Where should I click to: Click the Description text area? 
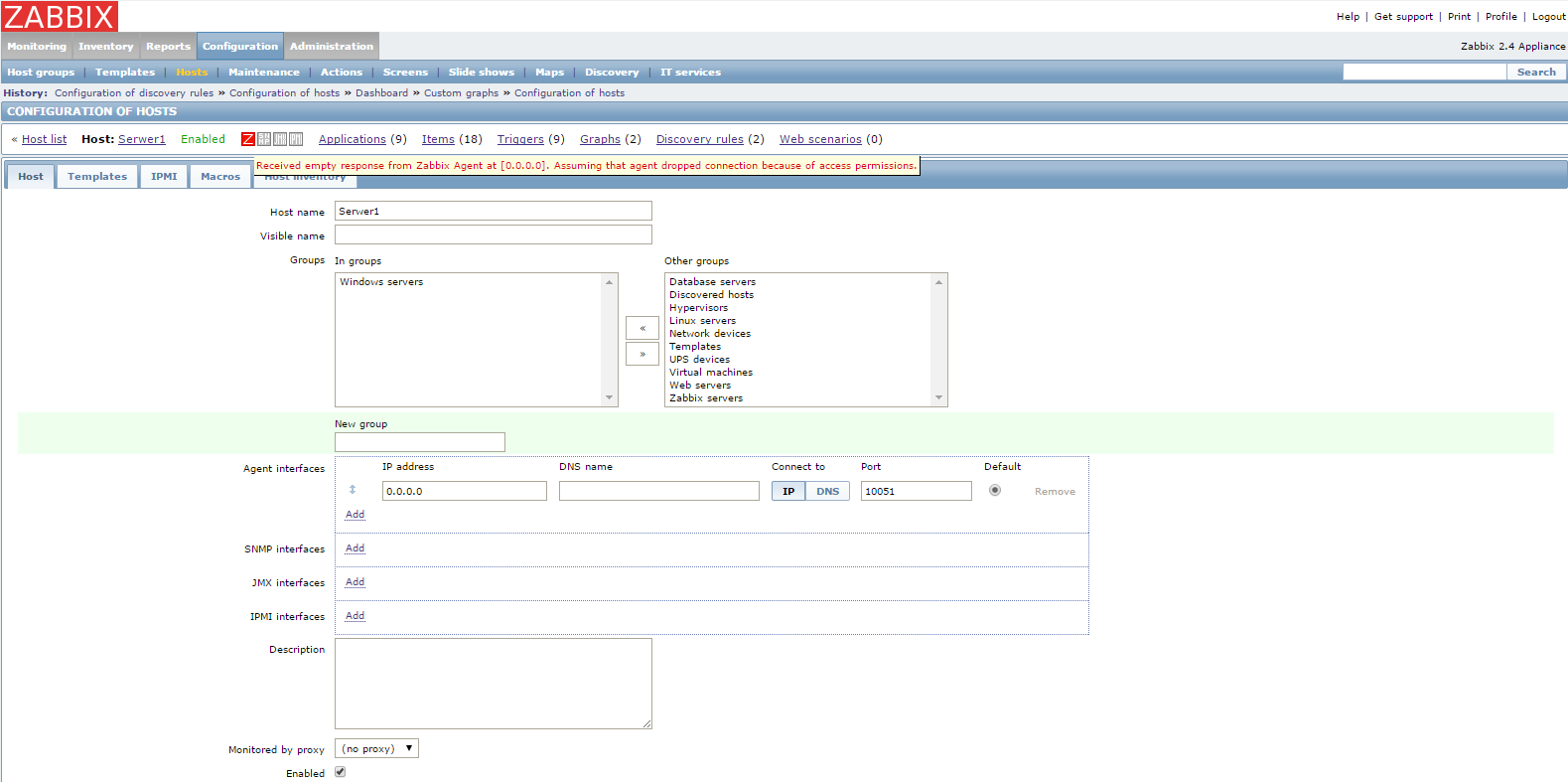coord(494,684)
